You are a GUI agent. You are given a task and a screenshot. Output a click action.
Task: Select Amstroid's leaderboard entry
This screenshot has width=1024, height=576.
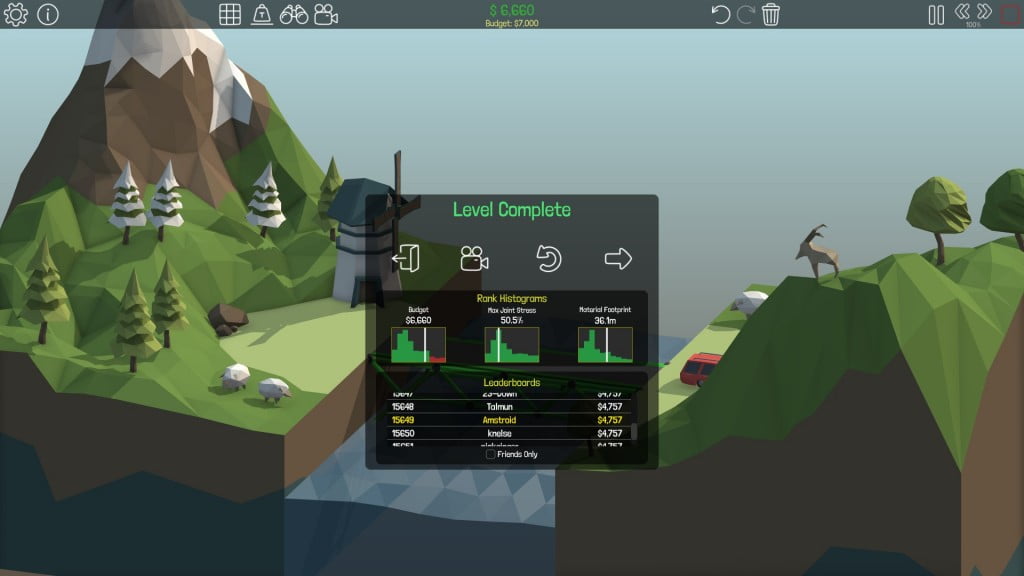click(x=500, y=419)
